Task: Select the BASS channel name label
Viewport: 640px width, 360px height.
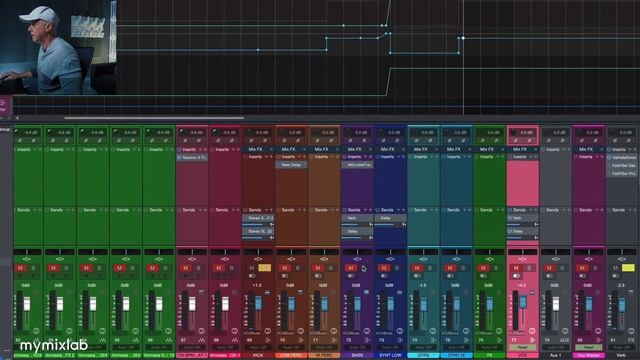Action: tap(357, 356)
